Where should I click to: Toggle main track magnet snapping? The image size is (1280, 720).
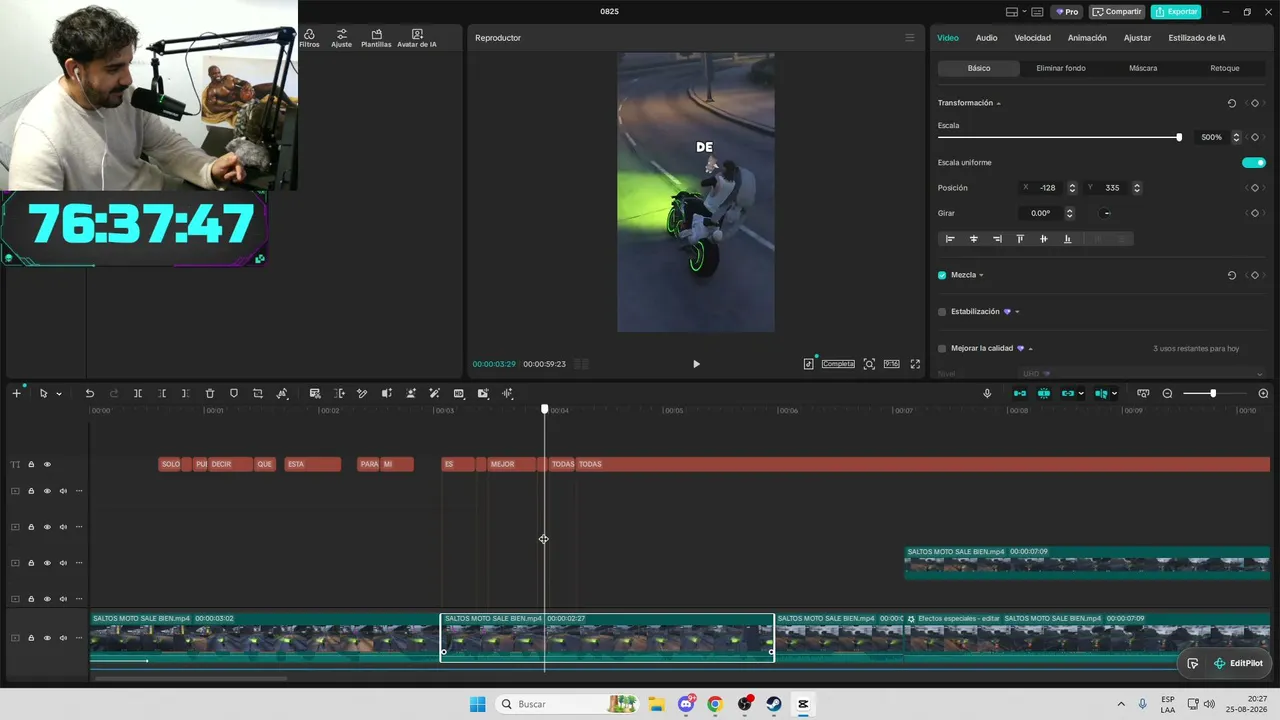pos(1019,394)
